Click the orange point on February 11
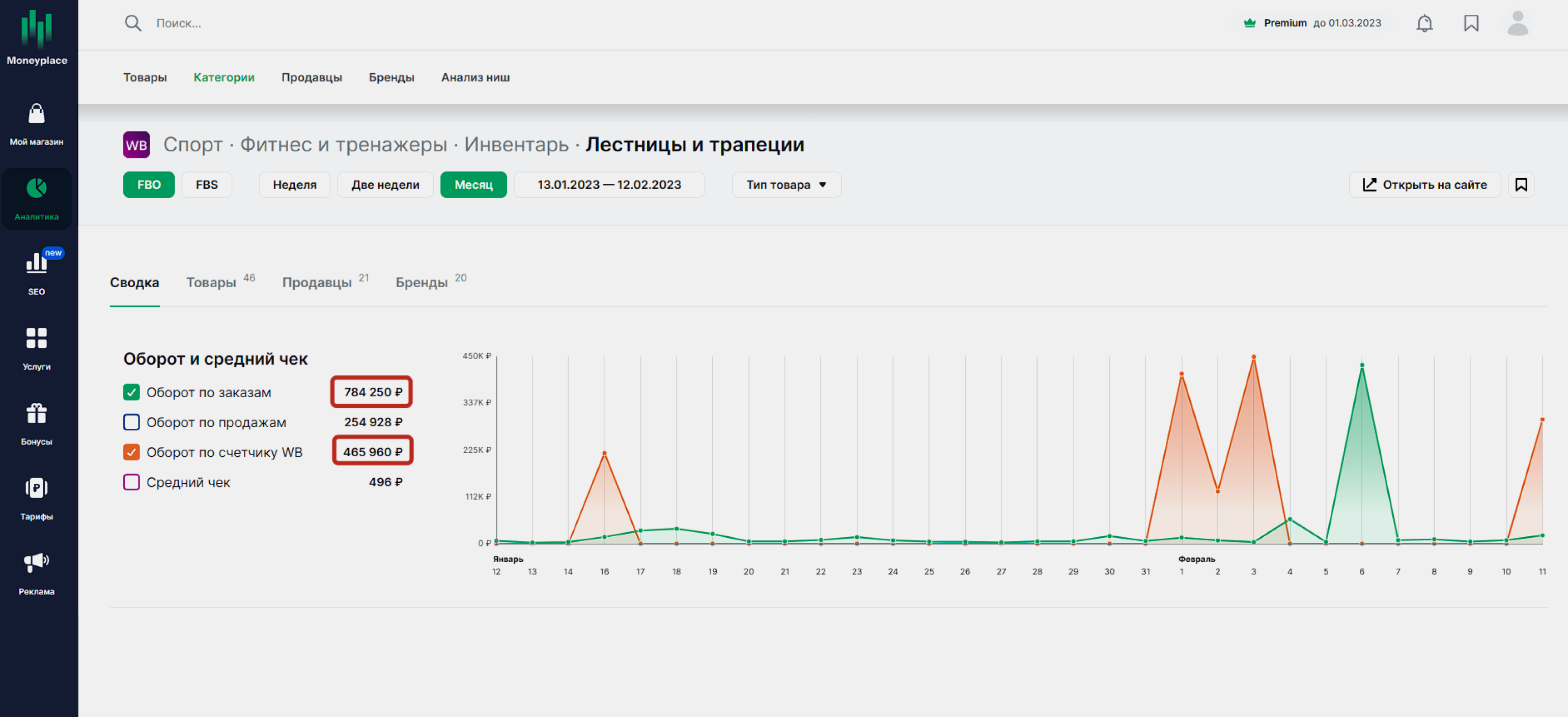Image resolution: width=1568 pixels, height=717 pixels. [x=1542, y=420]
